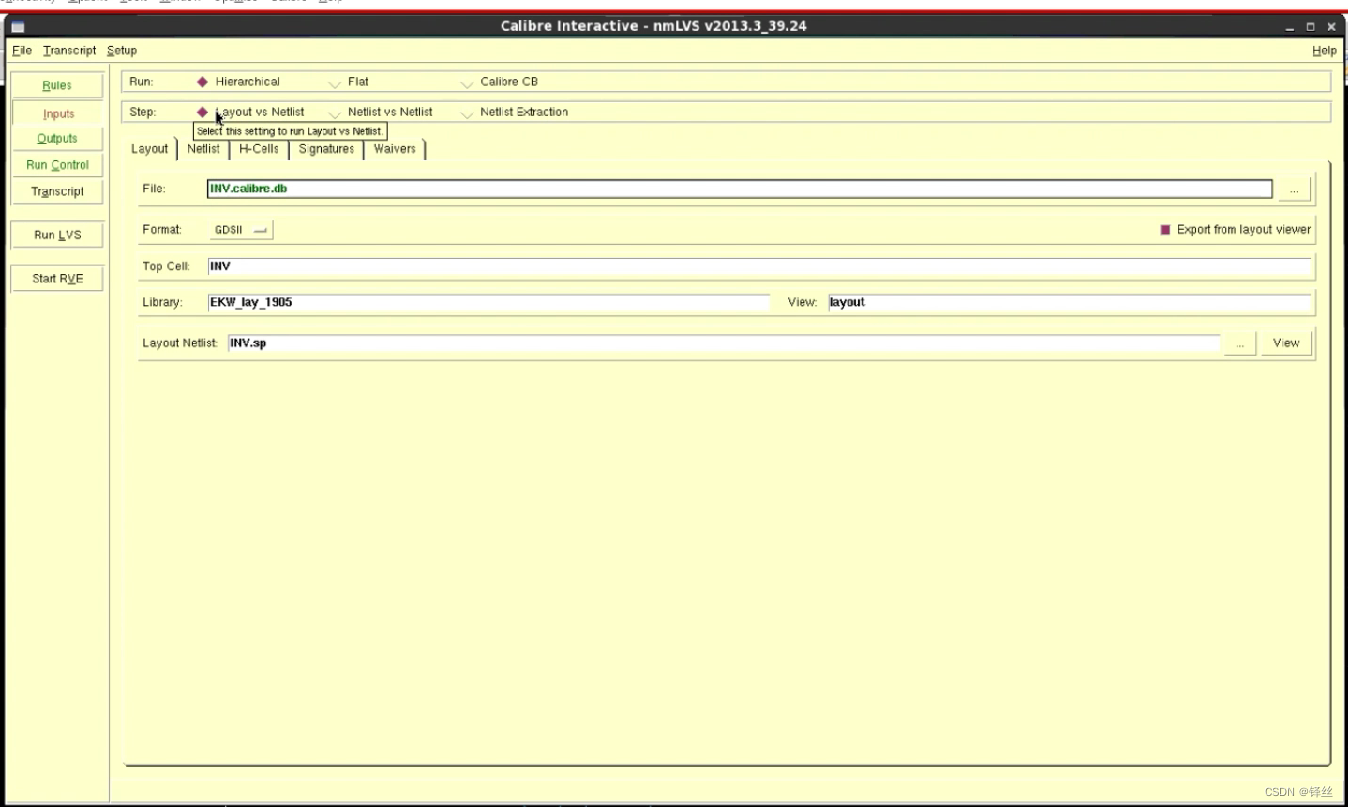Open the Run Control panel

point(57,165)
